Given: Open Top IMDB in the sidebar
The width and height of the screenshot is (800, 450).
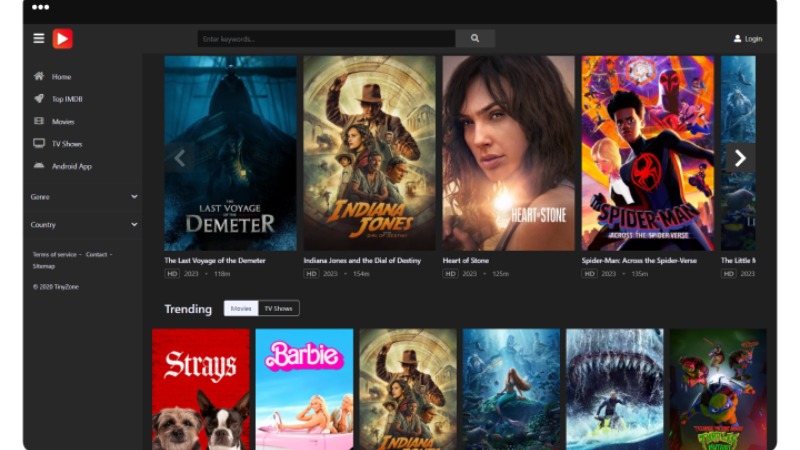Looking at the screenshot, I should [x=67, y=99].
